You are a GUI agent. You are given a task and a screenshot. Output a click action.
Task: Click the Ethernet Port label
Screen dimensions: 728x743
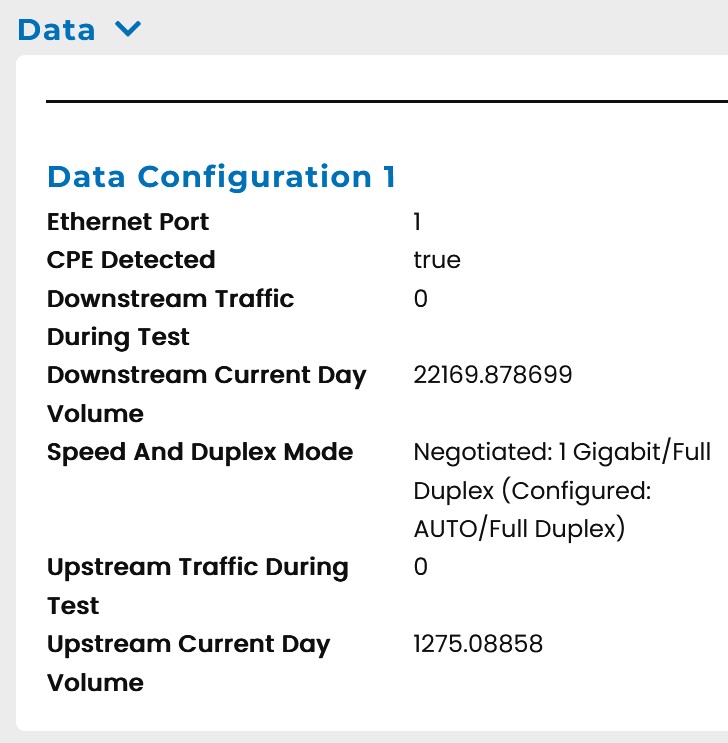click(128, 221)
